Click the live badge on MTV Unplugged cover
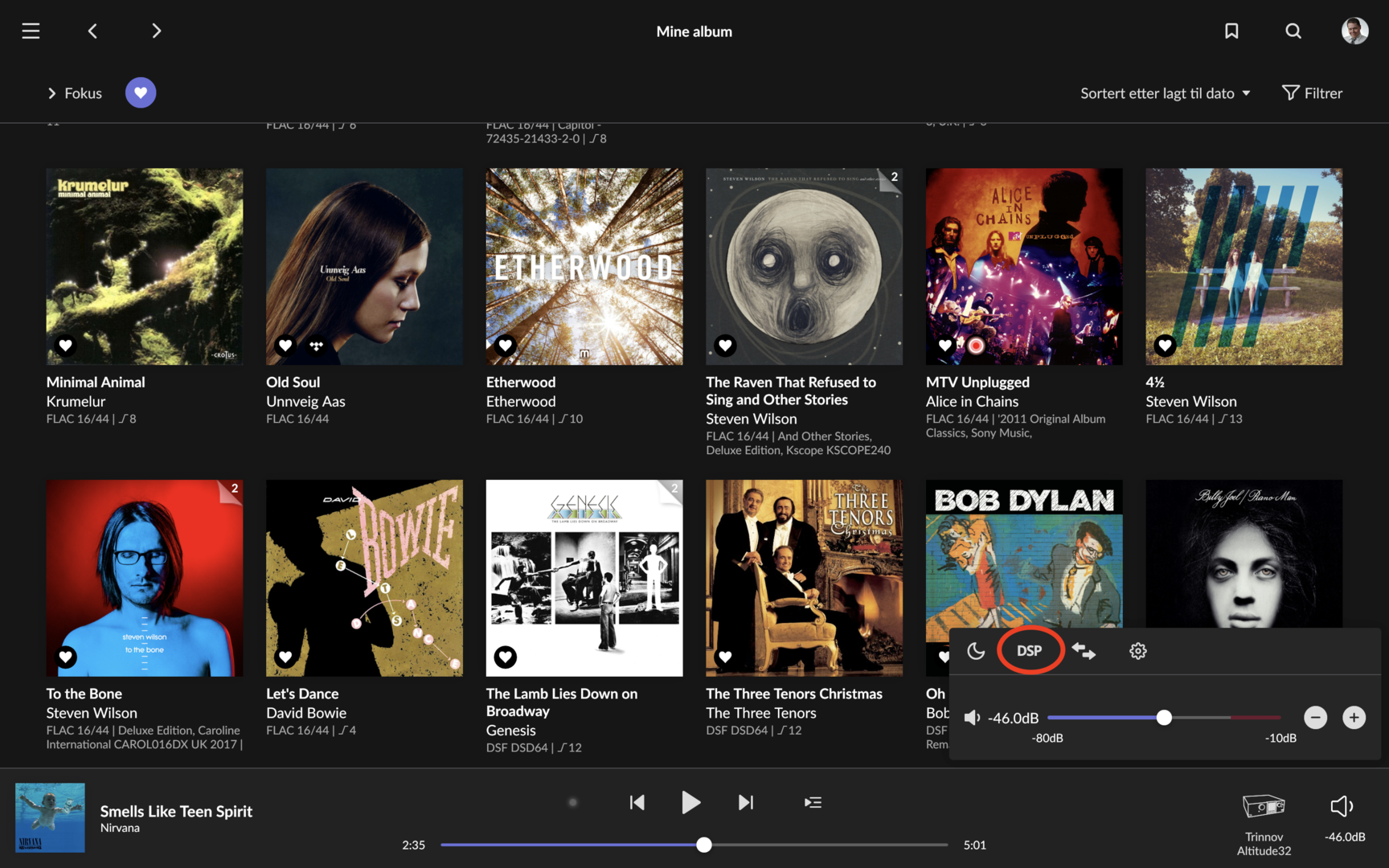The image size is (1389, 868). [x=976, y=346]
